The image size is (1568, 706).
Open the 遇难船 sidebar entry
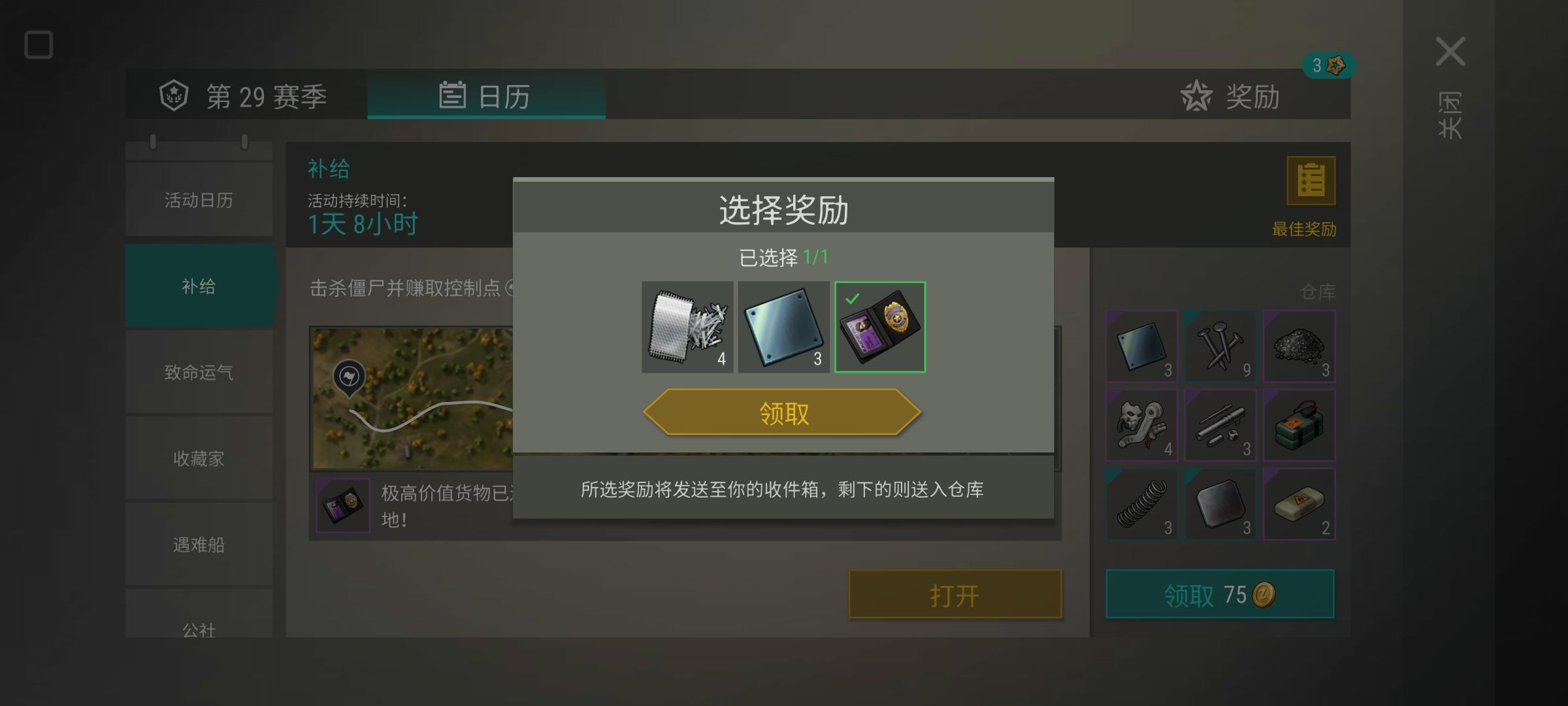199,545
